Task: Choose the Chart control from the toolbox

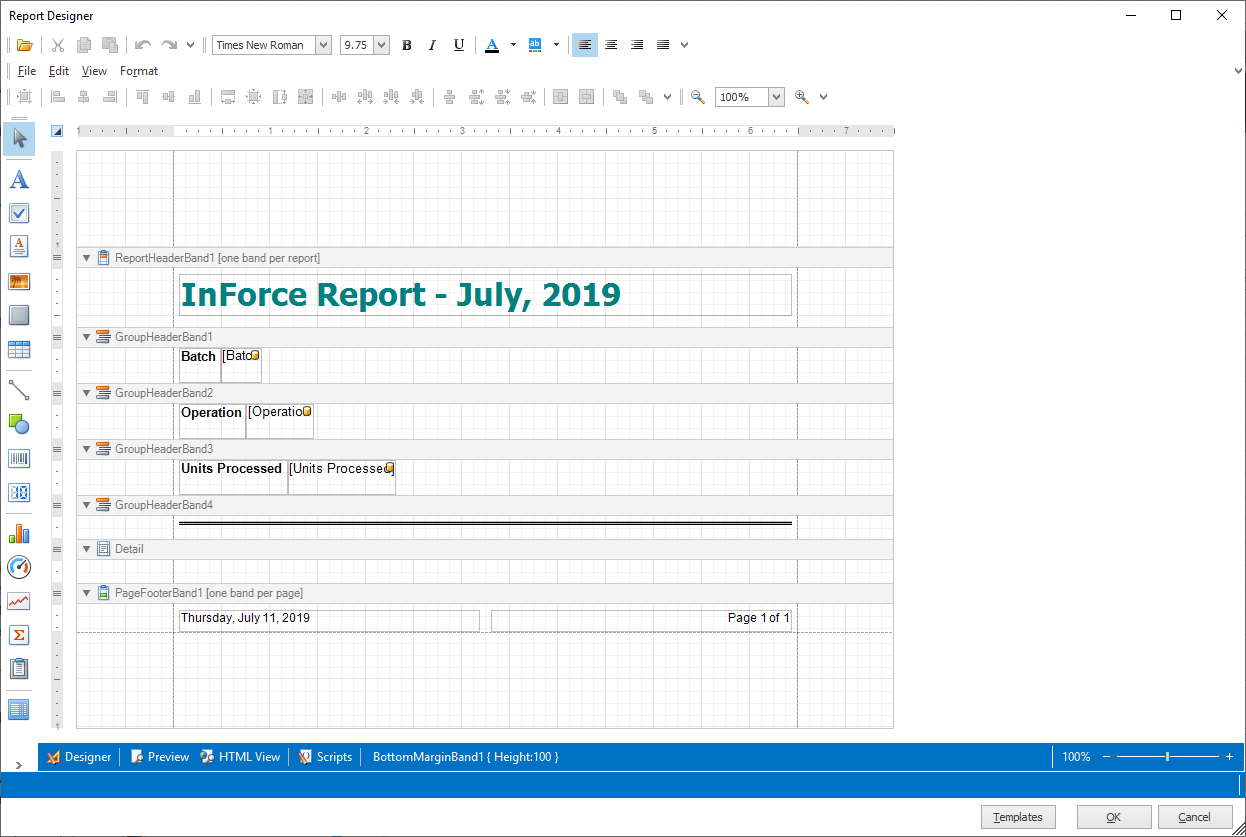Action: (19, 533)
